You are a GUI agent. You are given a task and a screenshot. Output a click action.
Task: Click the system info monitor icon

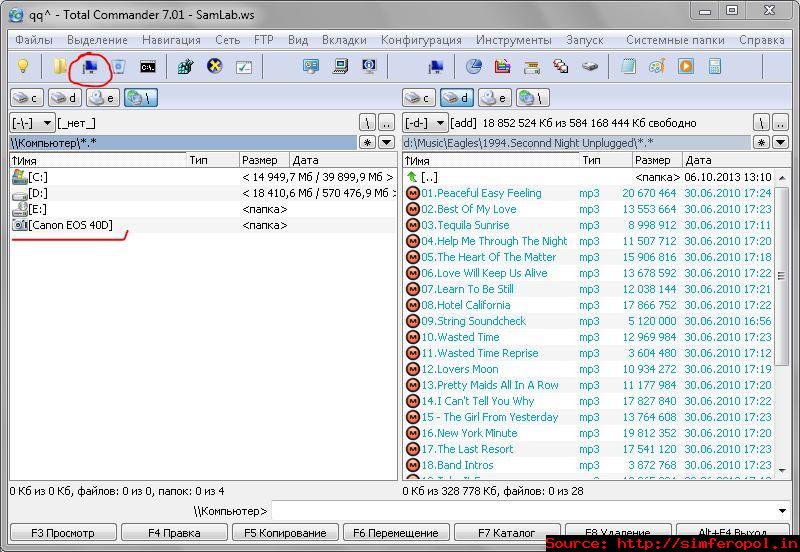coord(369,66)
